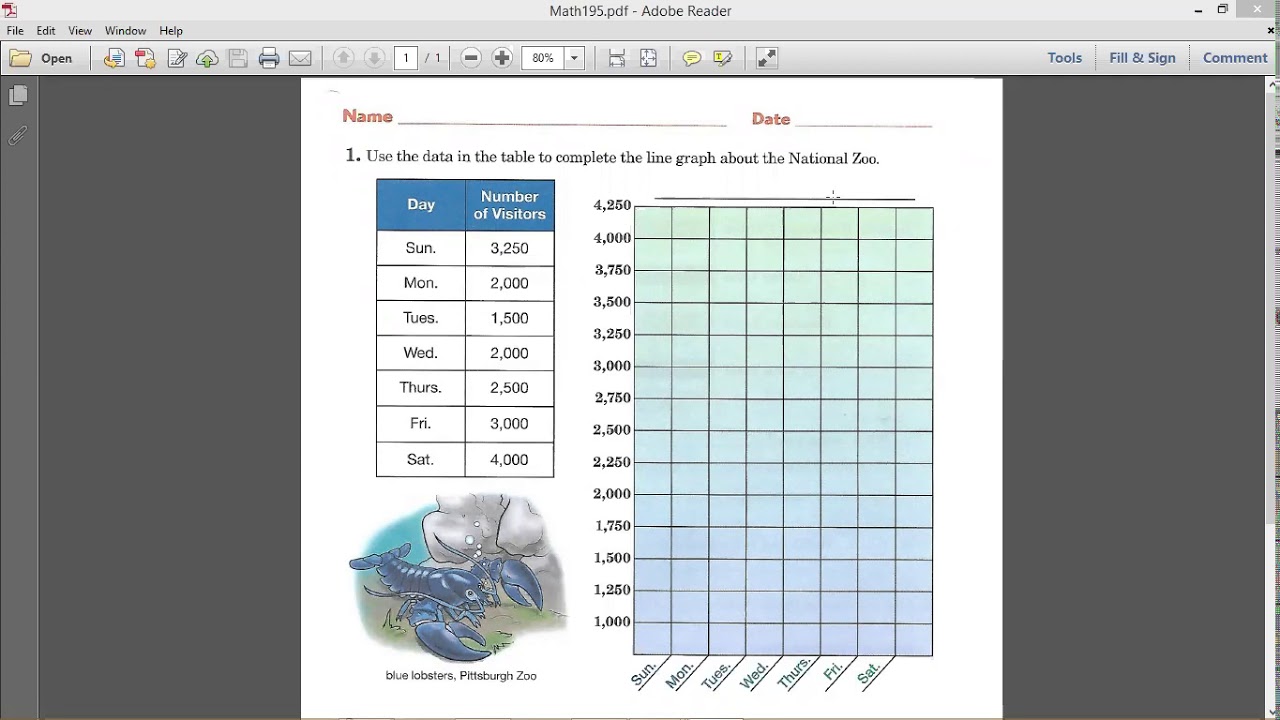Click the fit width scrolling icon
The image size is (1280, 720).
pyautogui.click(x=617, y=58)
